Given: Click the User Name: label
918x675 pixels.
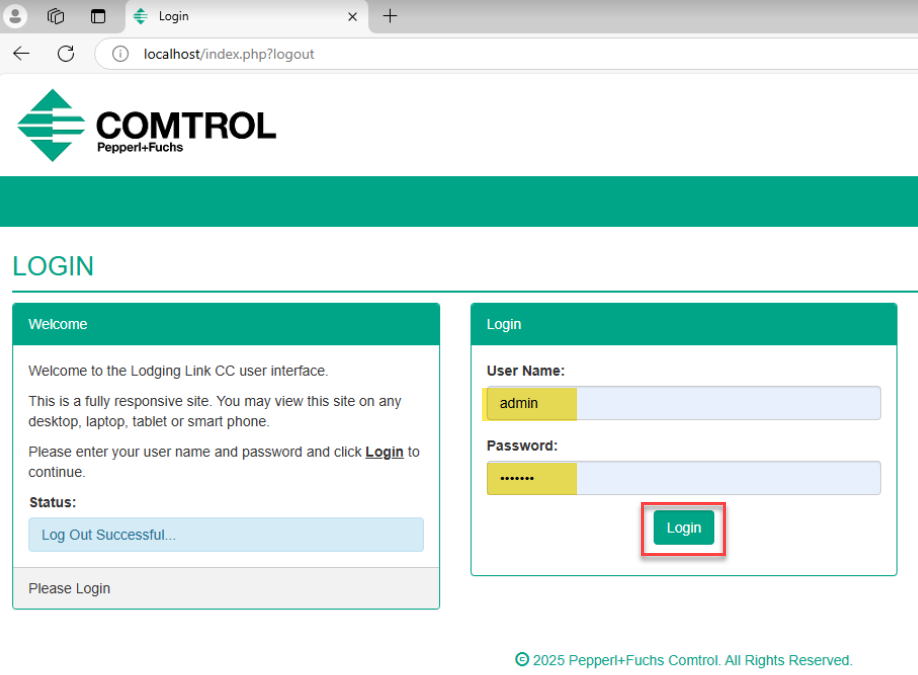Looking at the screenshot, I should point(526,371).
